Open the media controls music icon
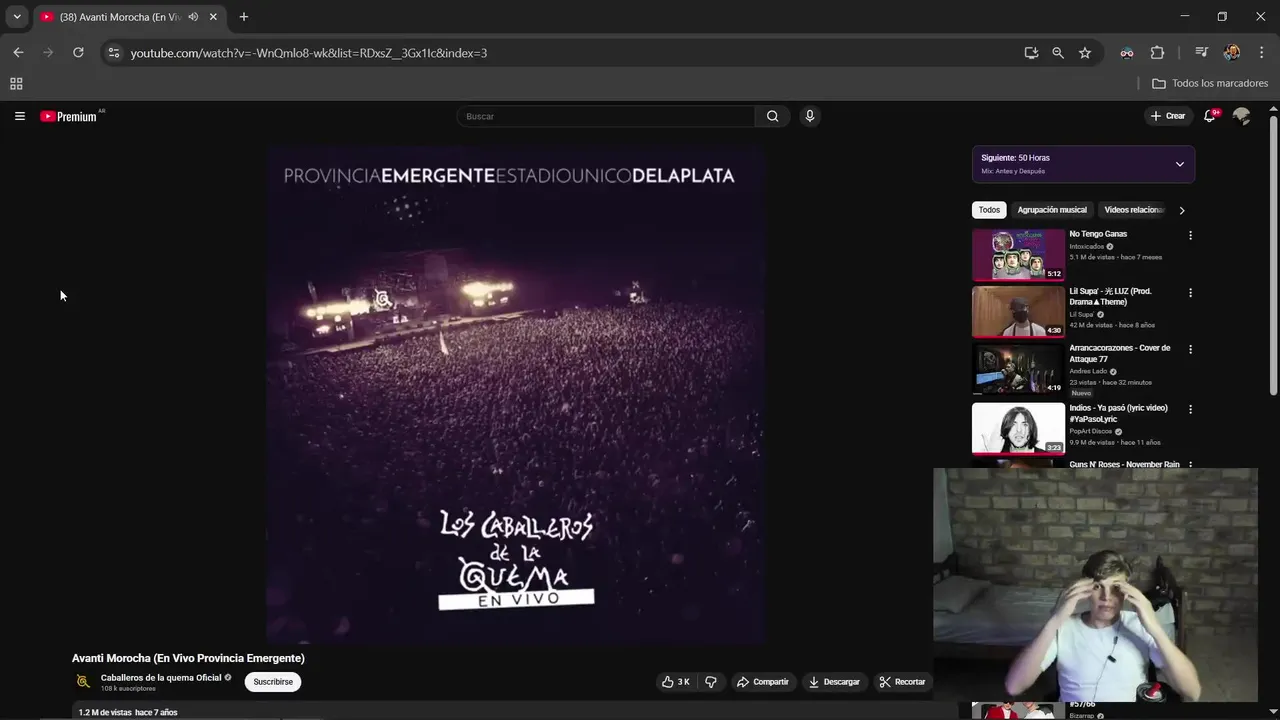 click(x=1202, y=53)
